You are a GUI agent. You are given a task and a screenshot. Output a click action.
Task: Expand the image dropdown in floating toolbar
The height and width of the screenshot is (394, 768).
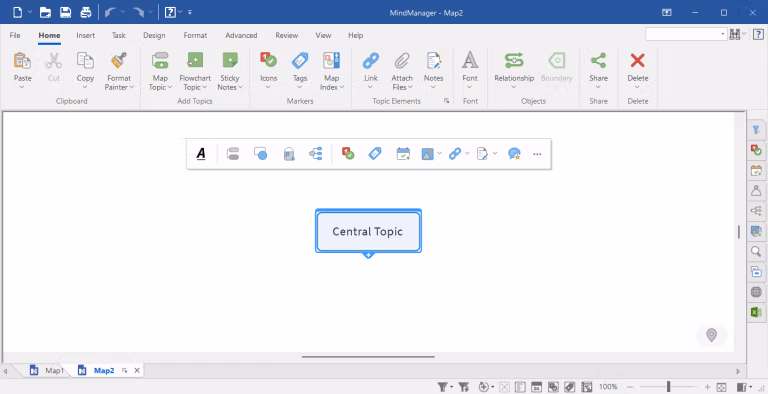click(x=439, y=153)
